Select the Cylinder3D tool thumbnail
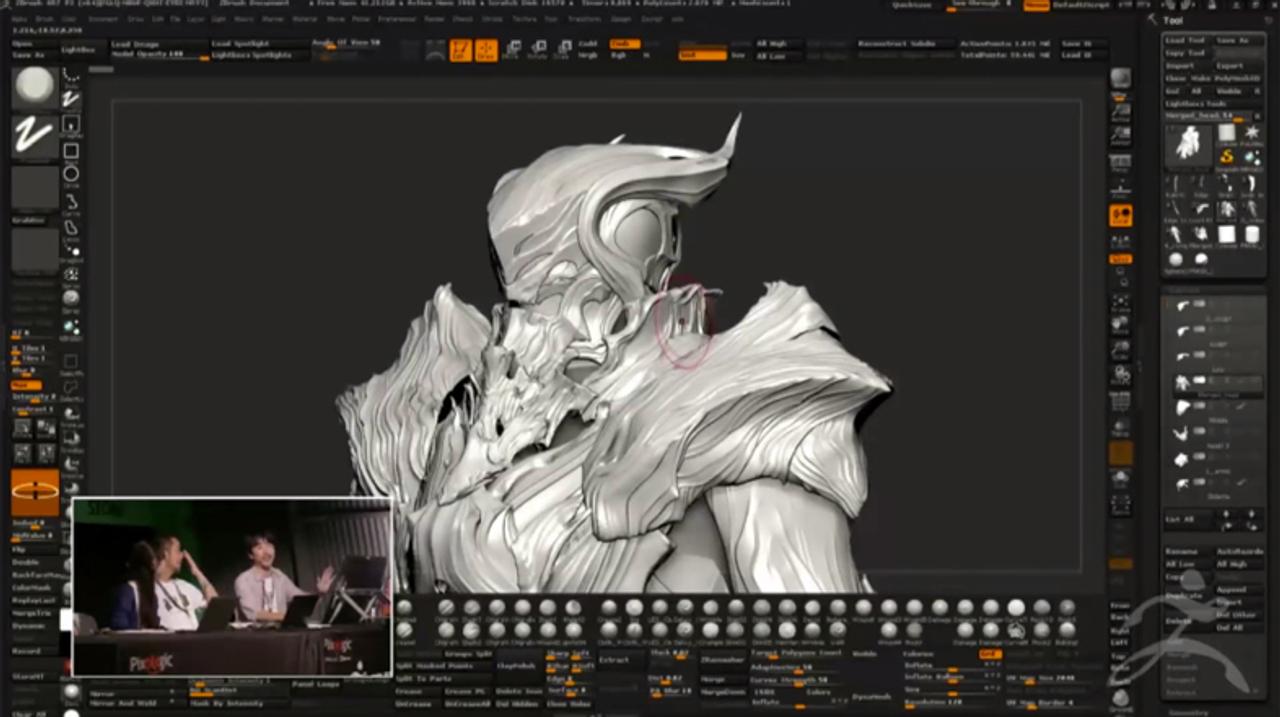Viewport: 1280px width, 717px height. point(1227,133)
